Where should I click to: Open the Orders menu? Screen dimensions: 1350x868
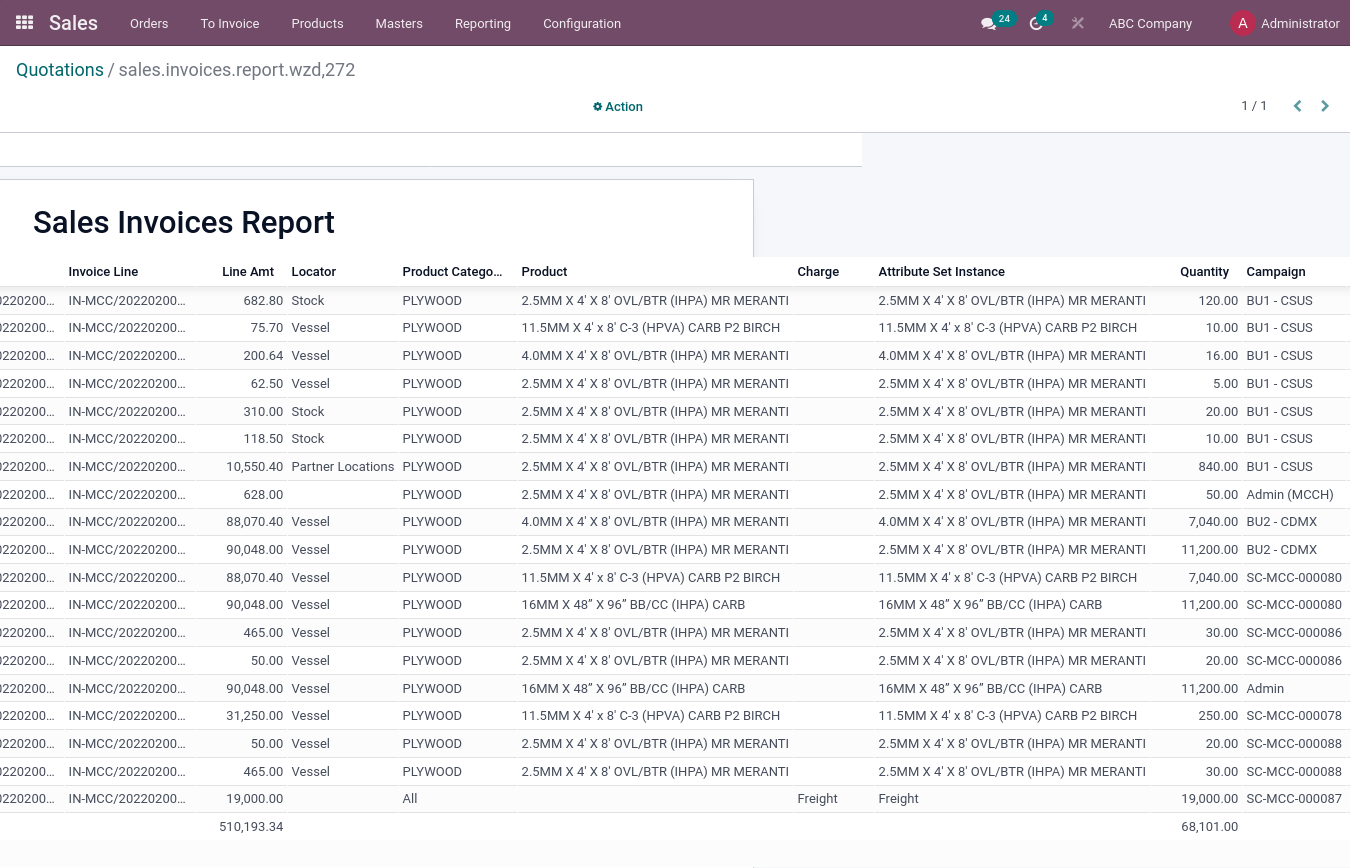(x=148, y=23)
